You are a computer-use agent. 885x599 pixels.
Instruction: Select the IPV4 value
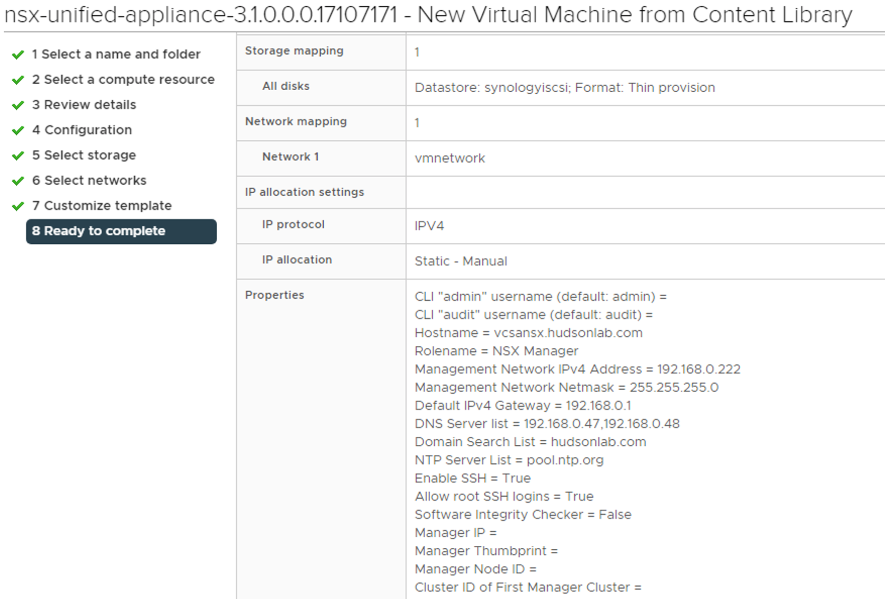pyautogui.click(x=430, y=226)
